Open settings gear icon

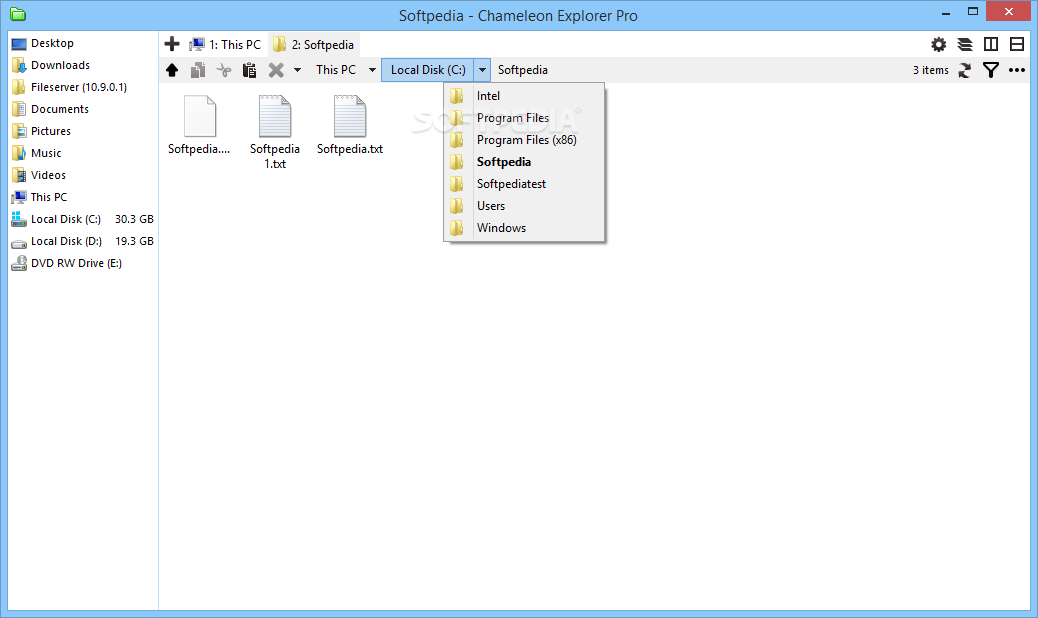pyautogui.click(x=939, y=44)
